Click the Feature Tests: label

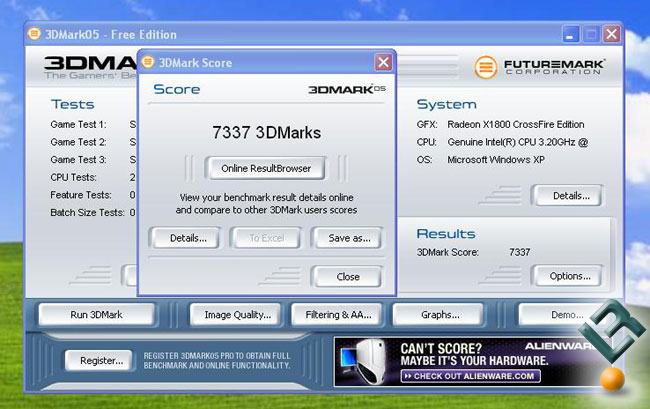click(81, 195)
